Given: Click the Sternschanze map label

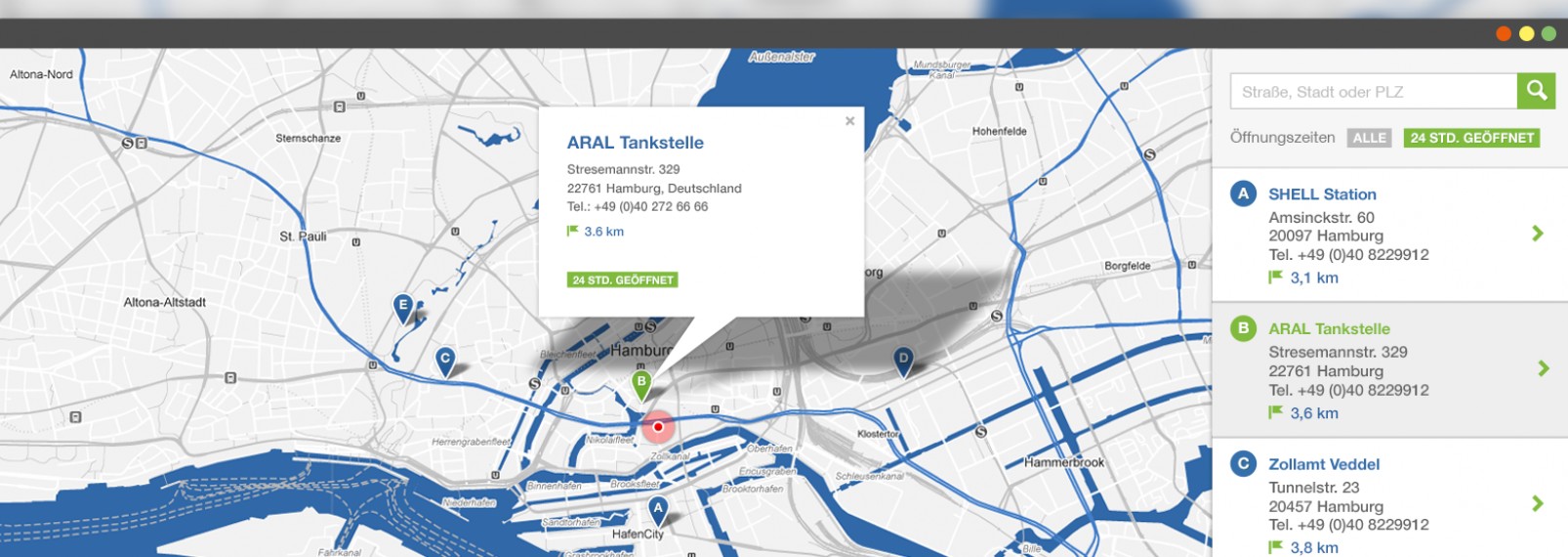Looking at the screenshot, I should (308, 138).
